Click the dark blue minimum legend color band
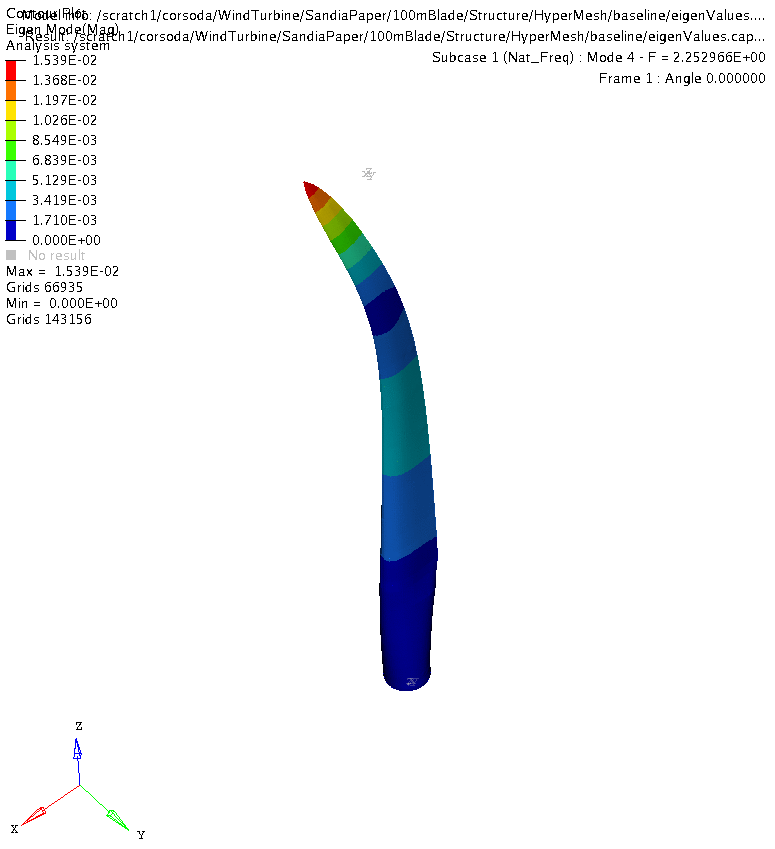 (11, 230)
